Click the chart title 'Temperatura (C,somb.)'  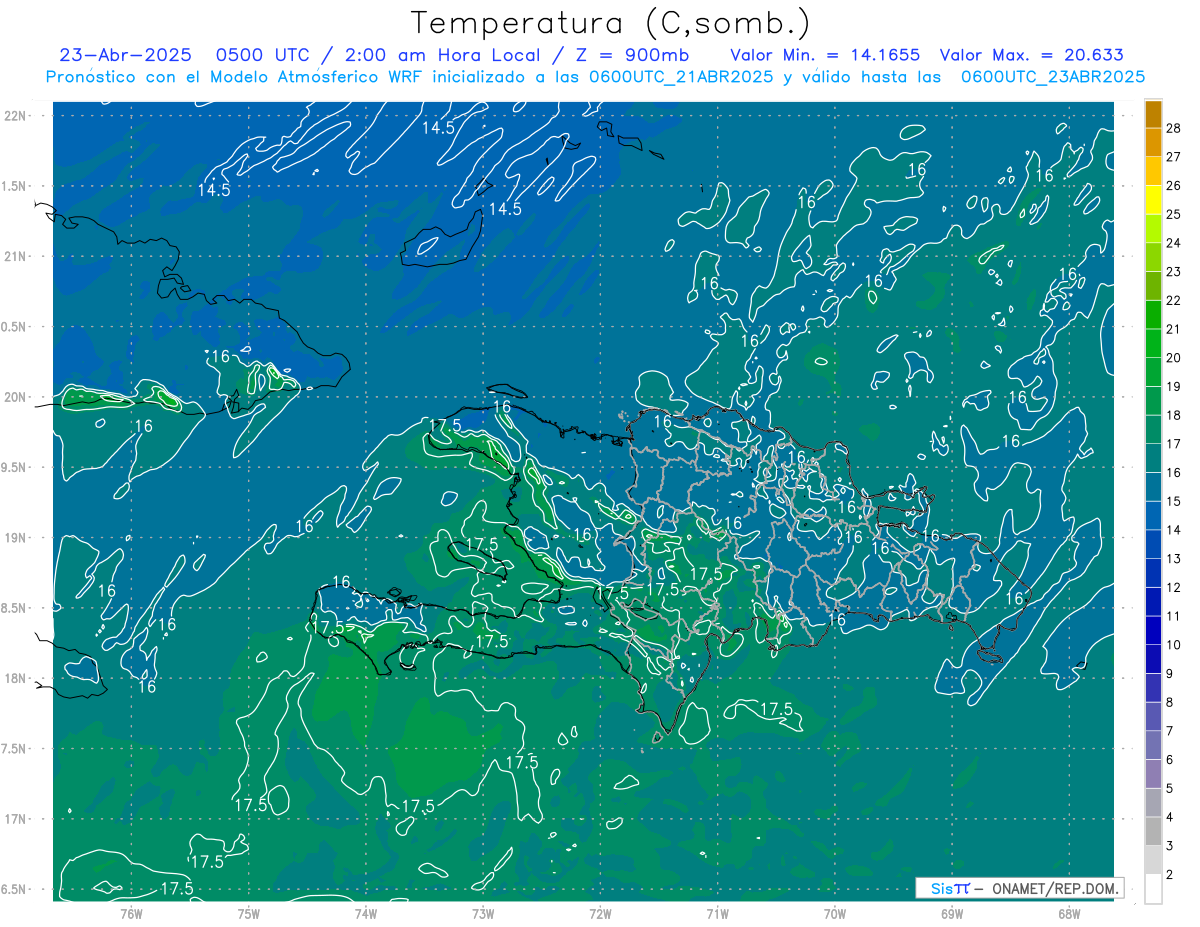click(x=610, y=24)
